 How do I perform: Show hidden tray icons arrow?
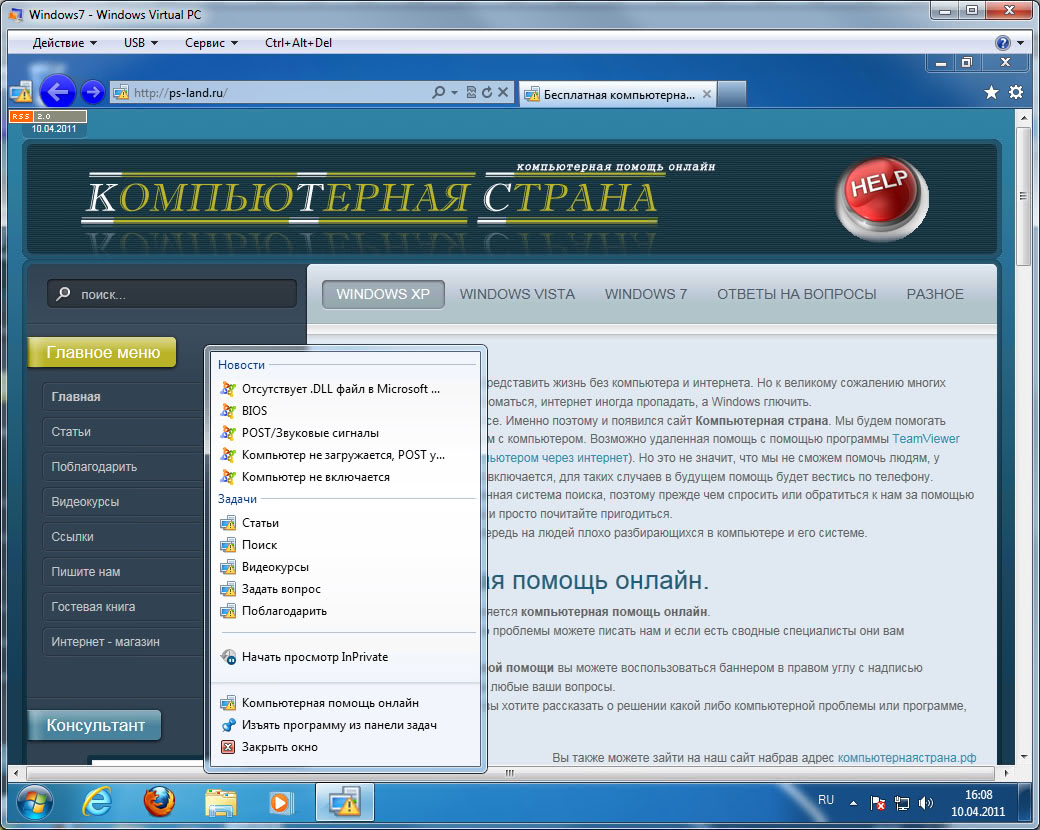pos(853,803)
